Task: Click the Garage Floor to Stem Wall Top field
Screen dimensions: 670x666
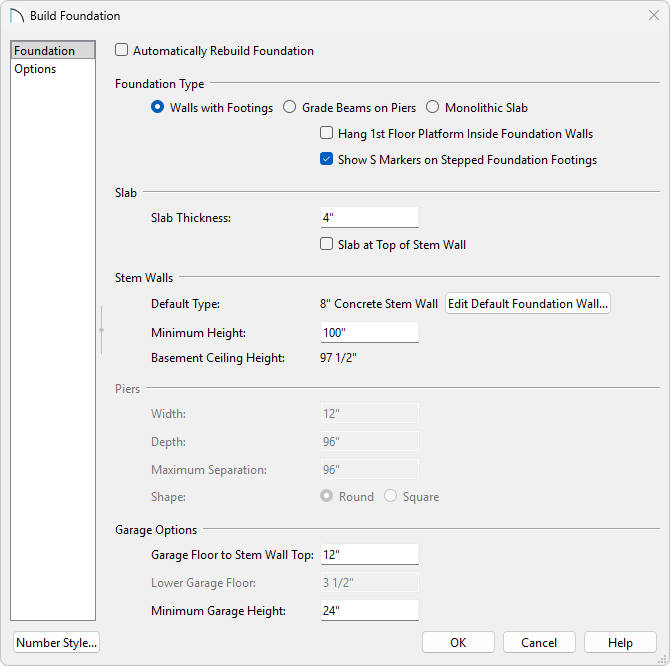Action: pyautogui.click(x=370, y=555)
